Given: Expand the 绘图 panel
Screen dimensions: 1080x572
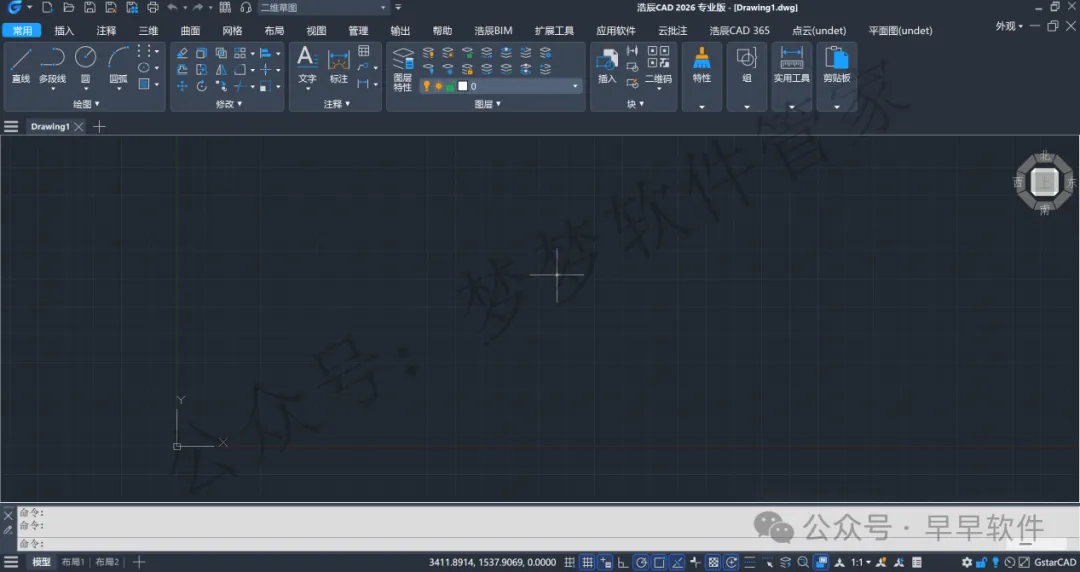Looking at the screenshot, I should click(x=86, y=104).
